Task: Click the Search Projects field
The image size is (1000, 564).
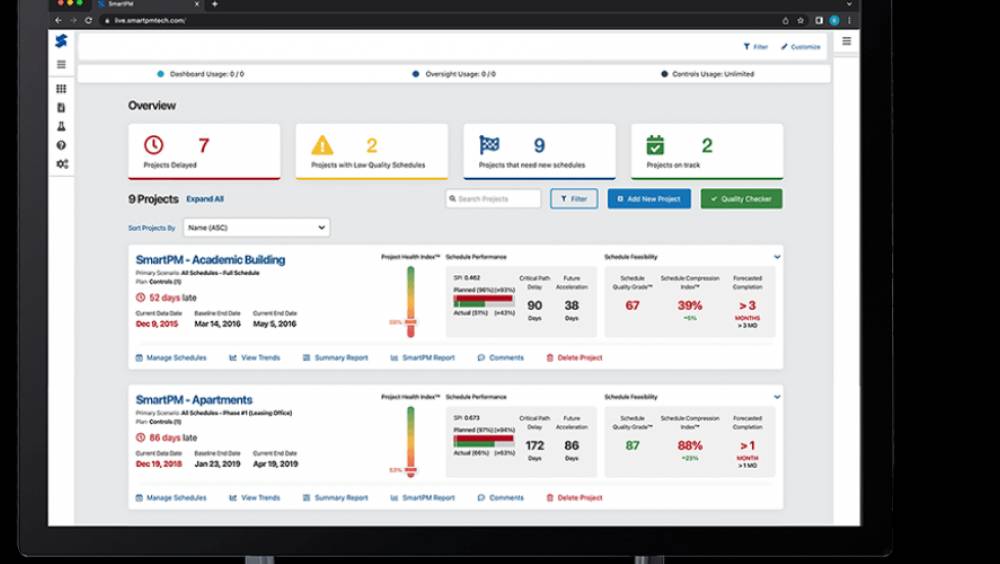Action: [493, 198]
